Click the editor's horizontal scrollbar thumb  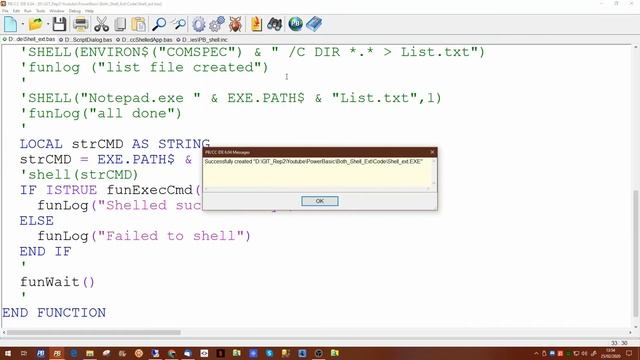(93, 332)
